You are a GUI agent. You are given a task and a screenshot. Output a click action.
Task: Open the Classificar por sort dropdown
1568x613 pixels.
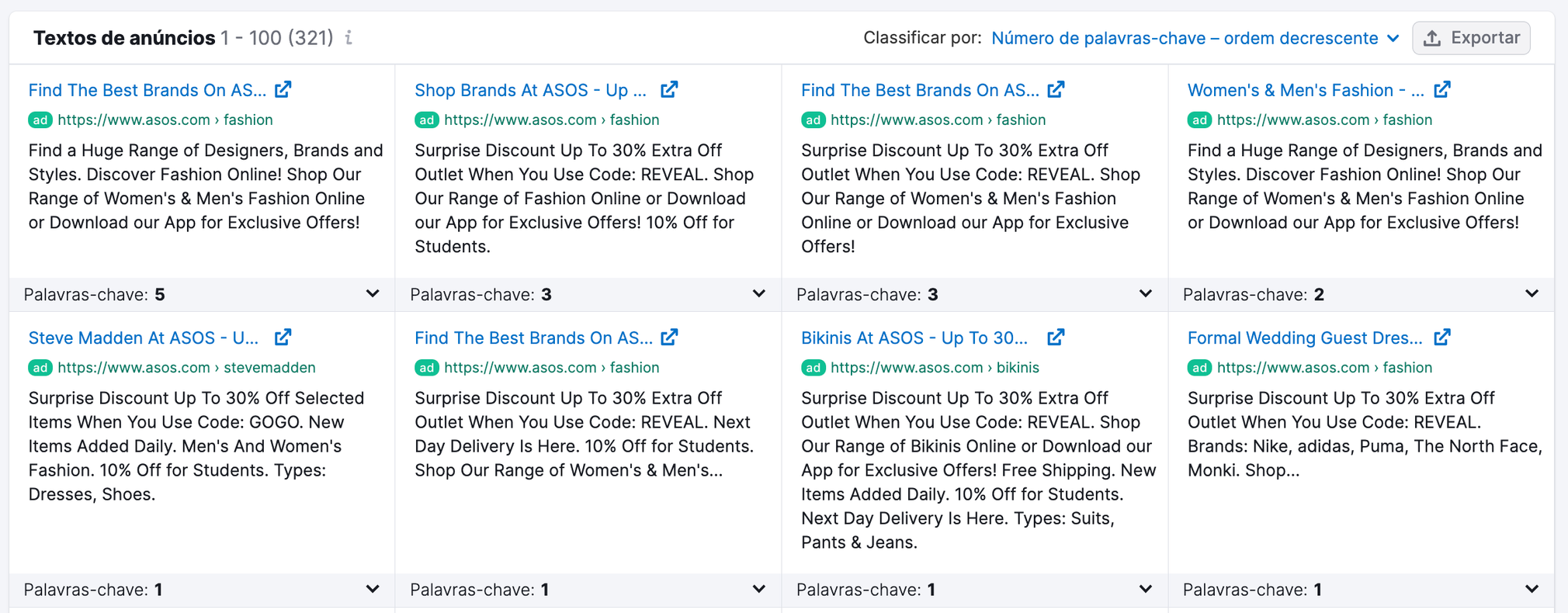pyautogui.click(x=1195, y=38)
